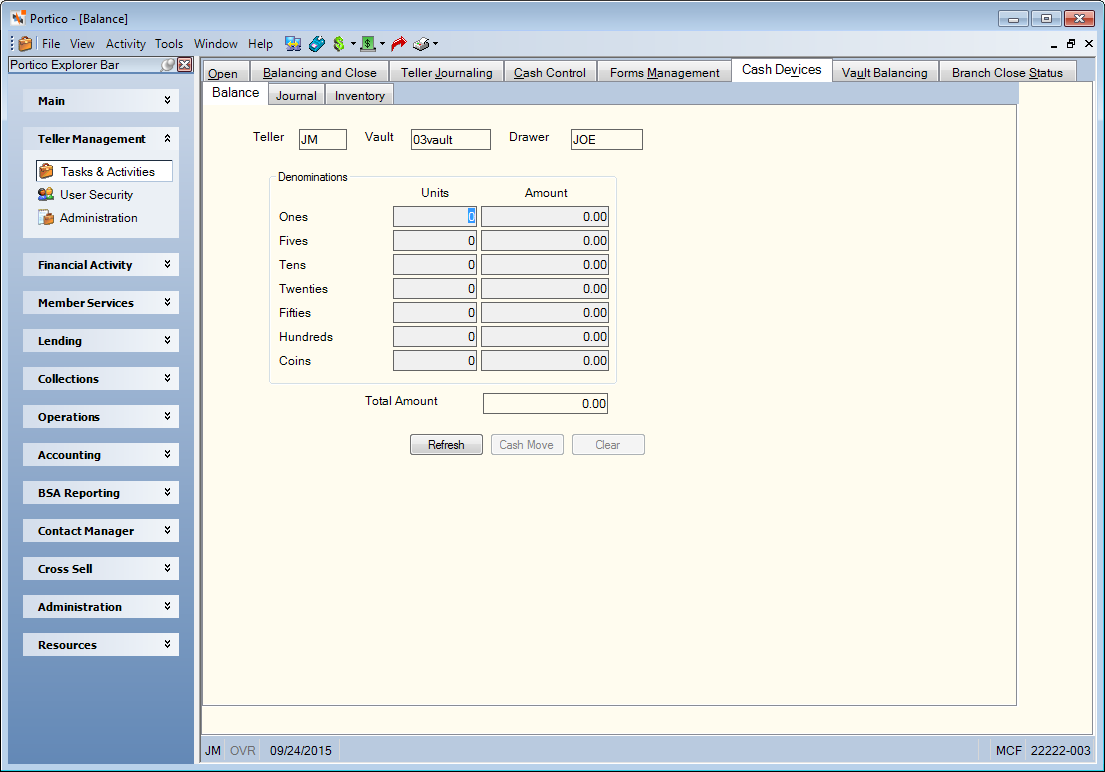Click the two-monitors transfer toolbar icon

293,44
